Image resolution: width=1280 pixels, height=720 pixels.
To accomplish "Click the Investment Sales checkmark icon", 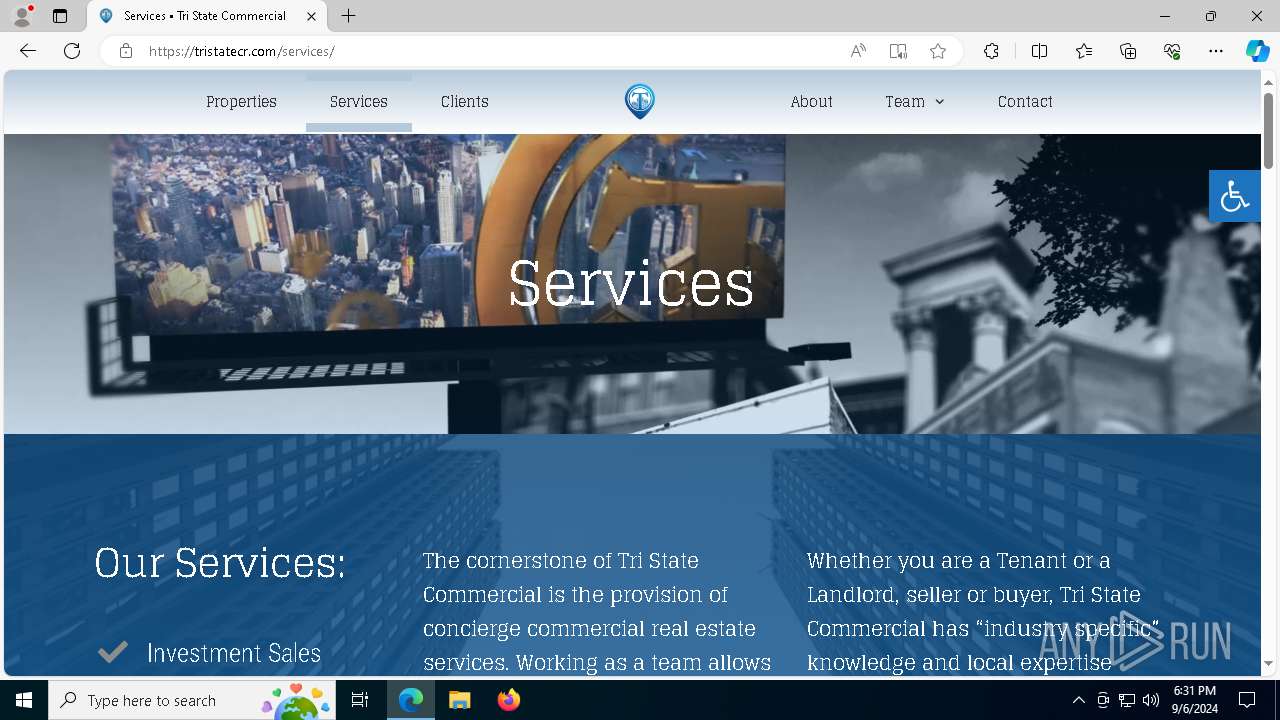I will pyautogui.click(x=113, y=652).
